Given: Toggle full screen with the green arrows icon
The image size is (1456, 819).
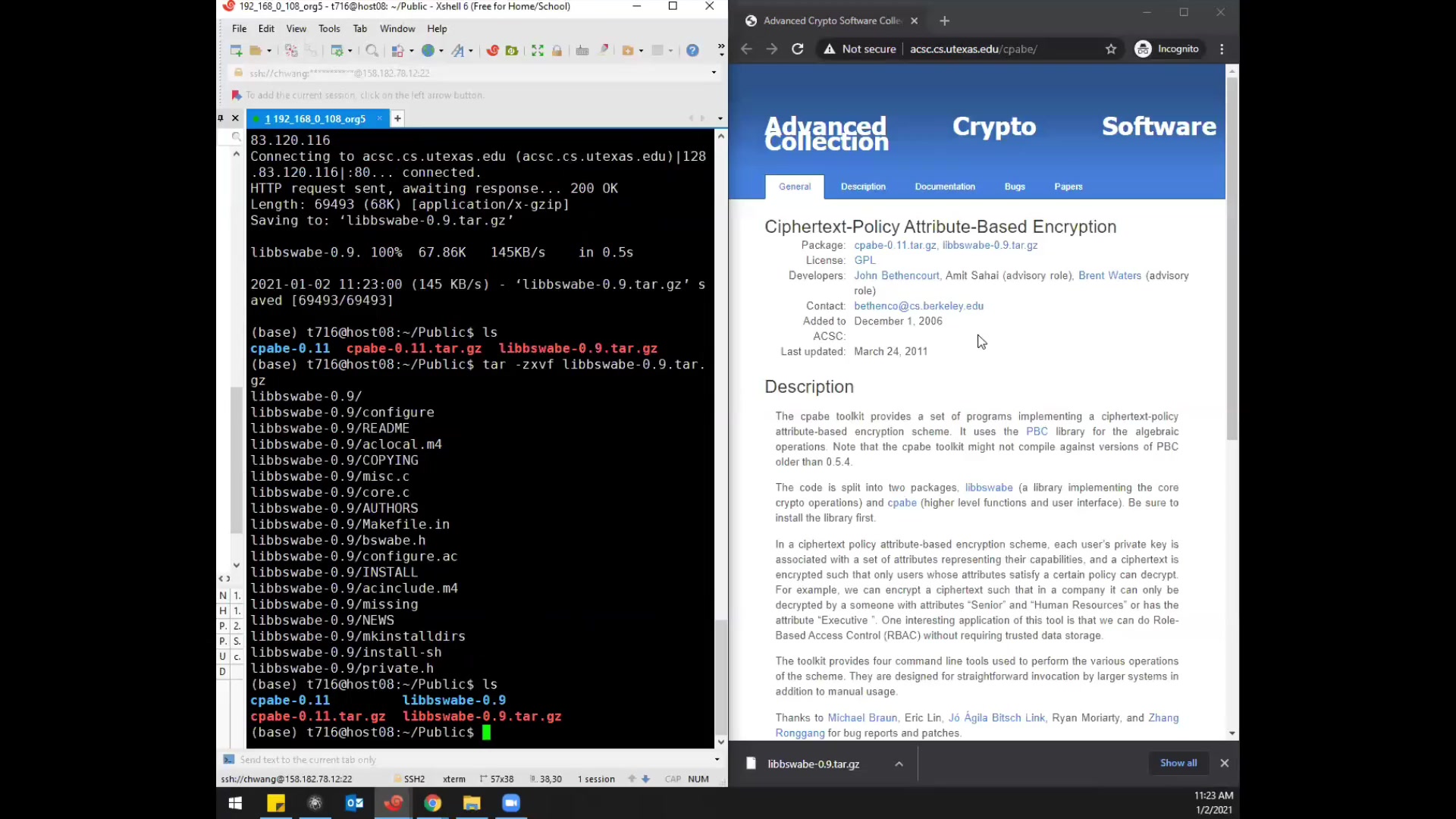Looking at the screenshot, I should coord(538,50).
